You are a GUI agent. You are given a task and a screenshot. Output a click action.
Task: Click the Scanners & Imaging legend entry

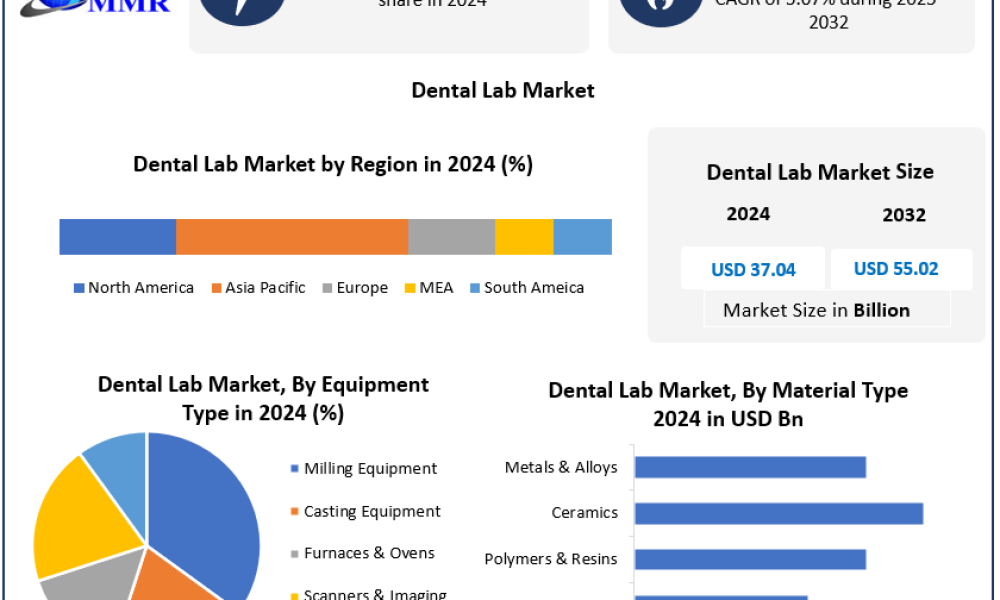tap(369, 594)
